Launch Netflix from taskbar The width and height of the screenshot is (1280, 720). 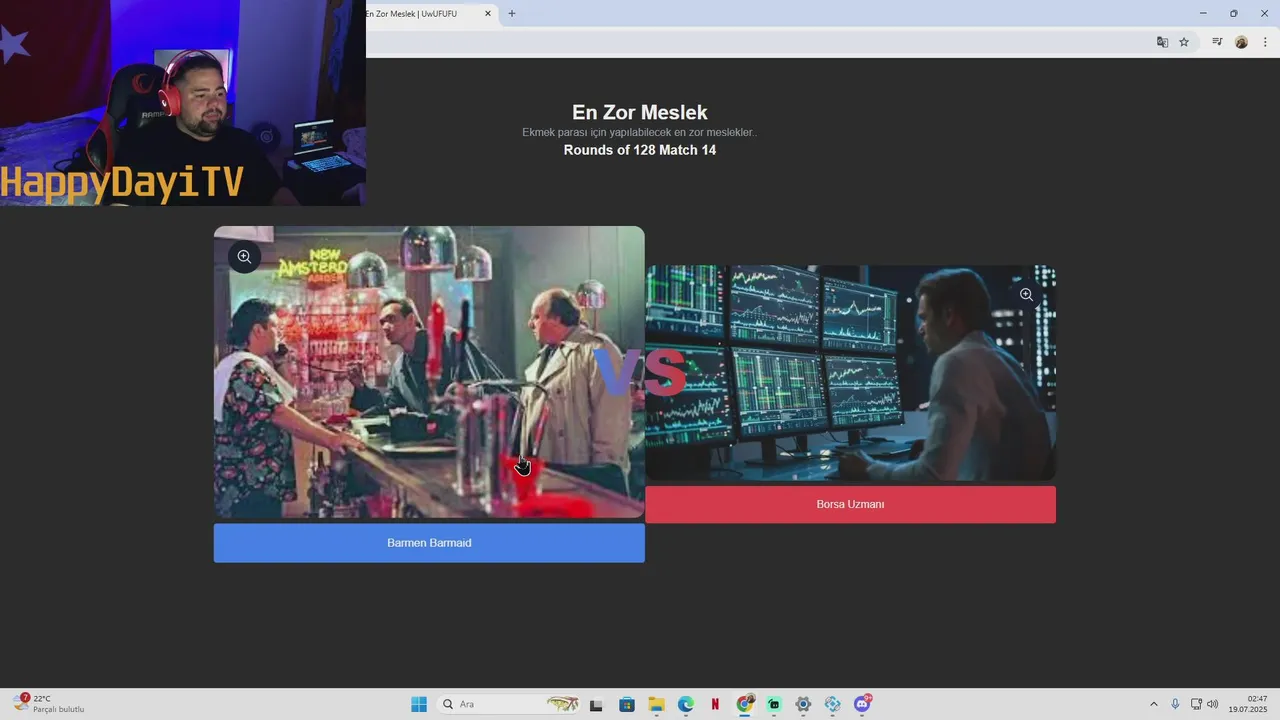(x=715, y=704)
